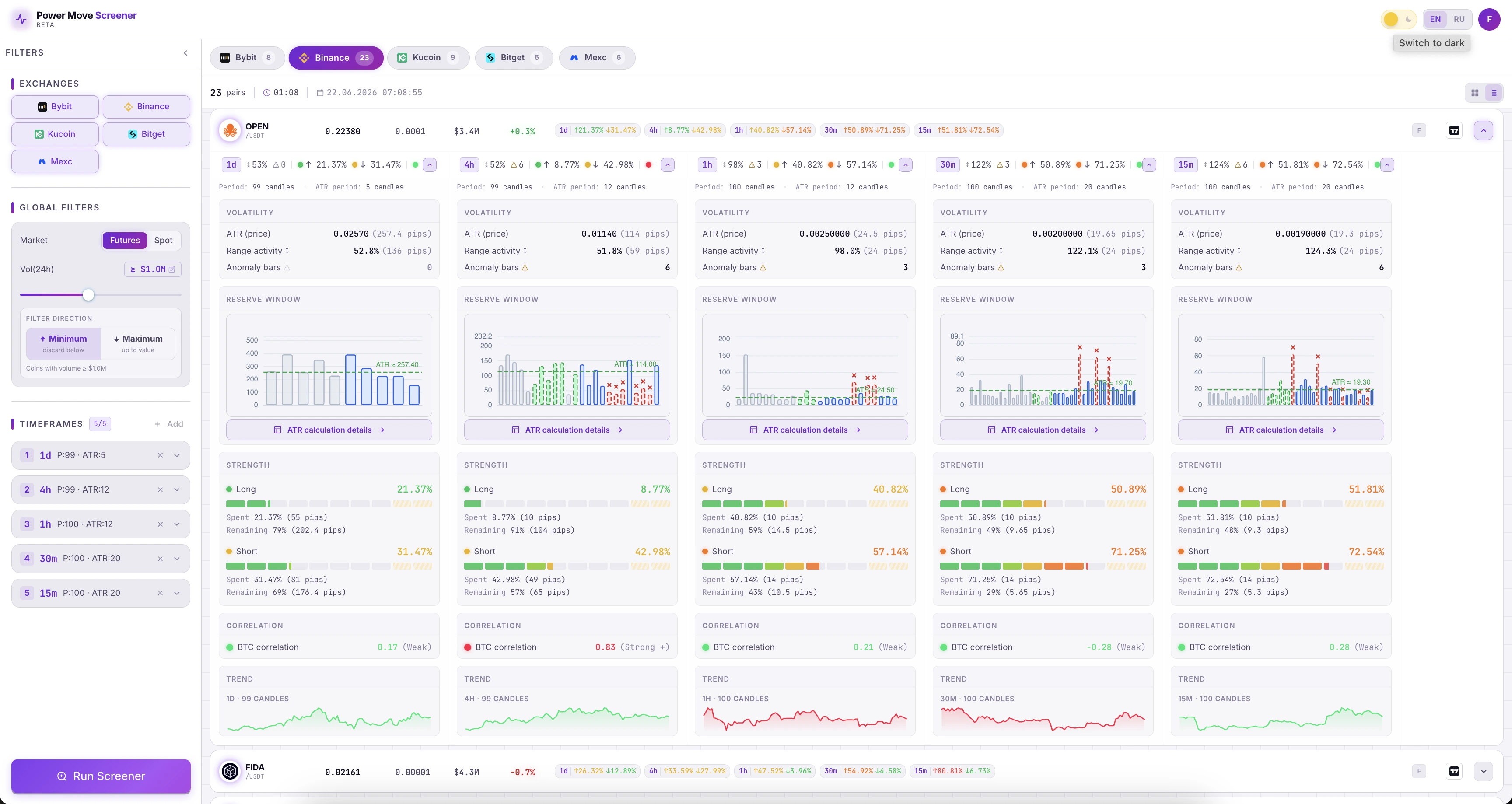The width and height of the screenshot is (1512, 804).
Task: Click the Anomaly bars warning icon in 15m panel
Action: (1239, 268)
